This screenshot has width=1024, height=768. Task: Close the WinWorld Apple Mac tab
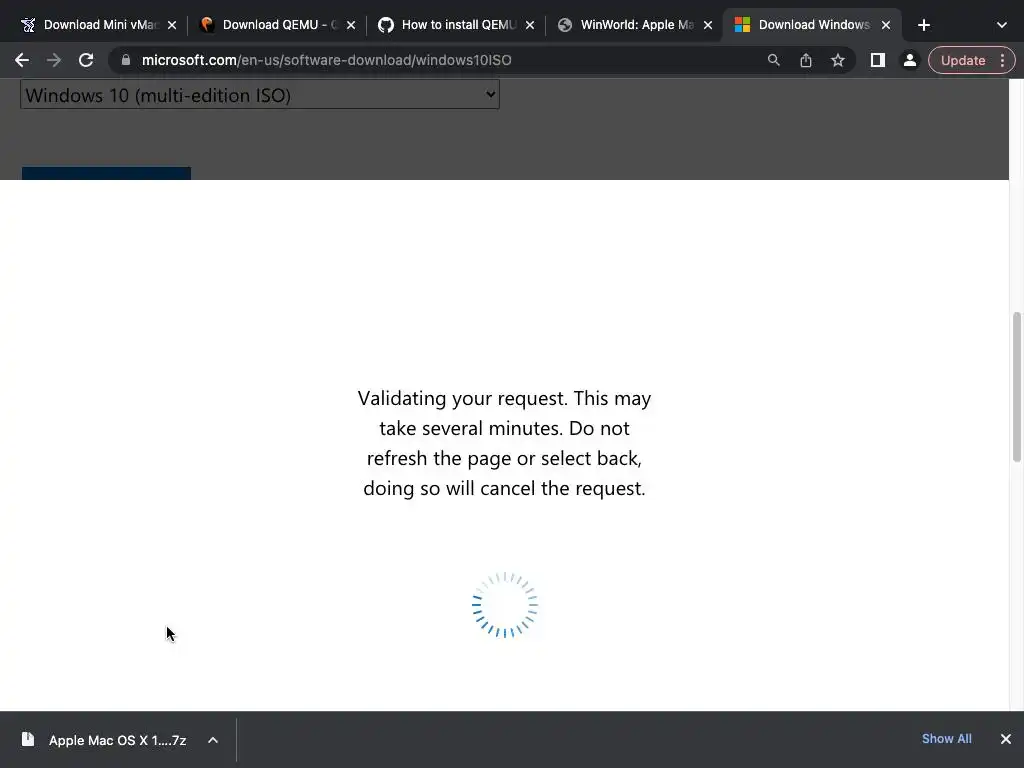(x=708, y=25)
